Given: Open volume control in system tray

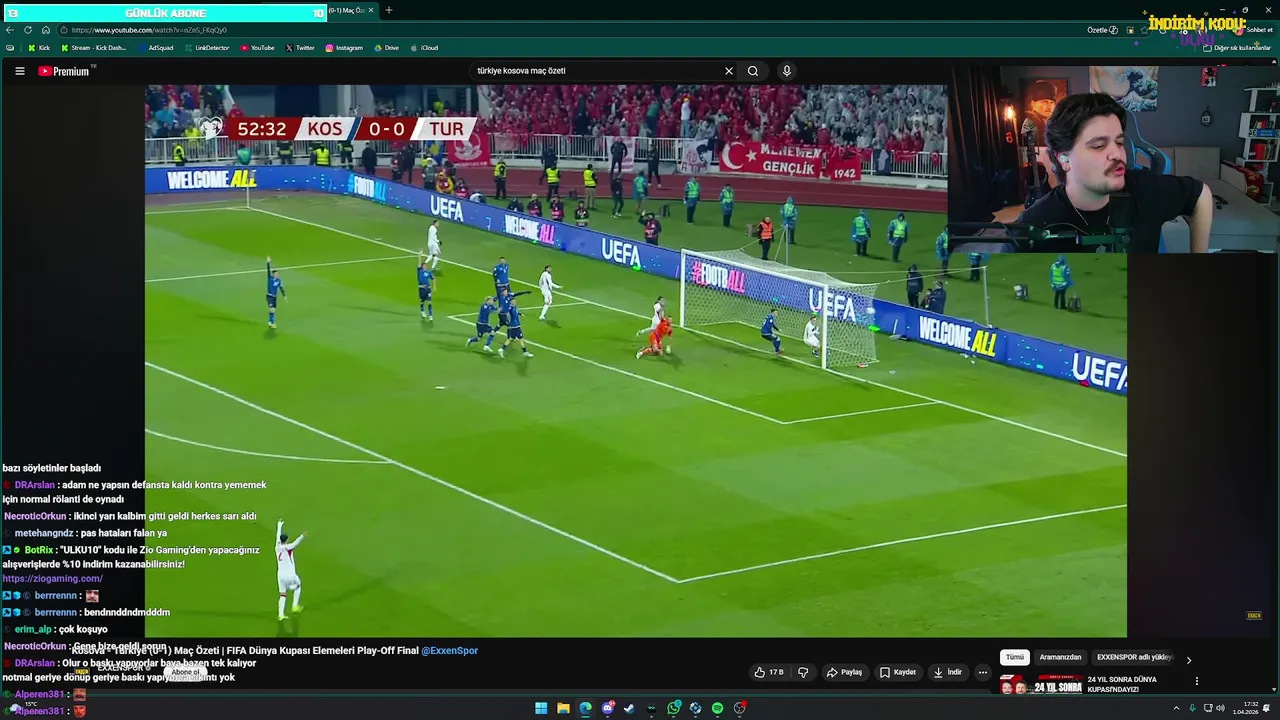Looking at the screenshot, I should pos(1221,708).
